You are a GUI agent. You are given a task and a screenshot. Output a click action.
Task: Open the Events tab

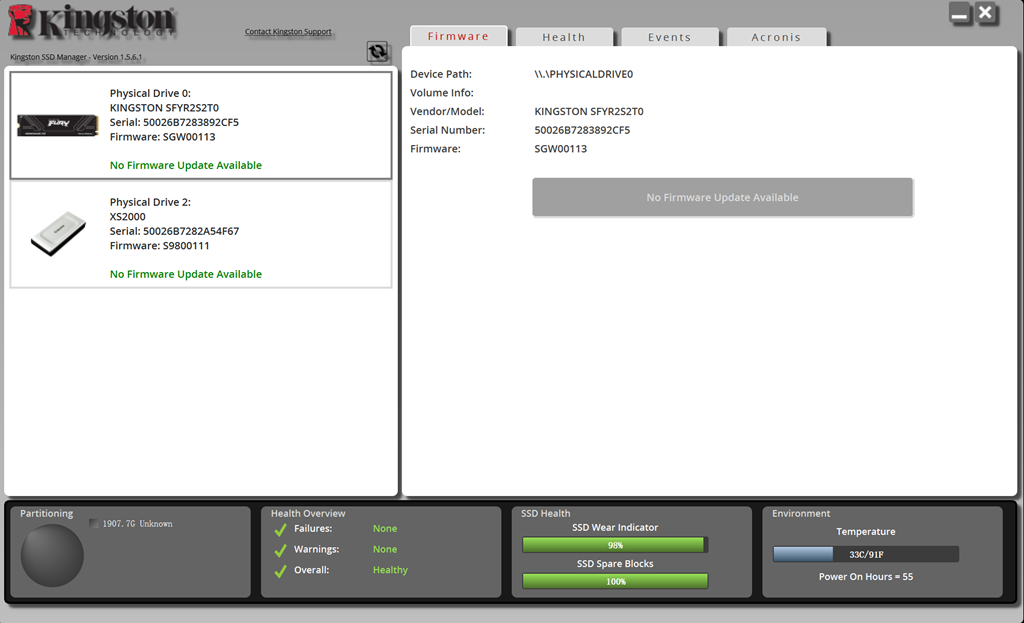tap(670, 37)
